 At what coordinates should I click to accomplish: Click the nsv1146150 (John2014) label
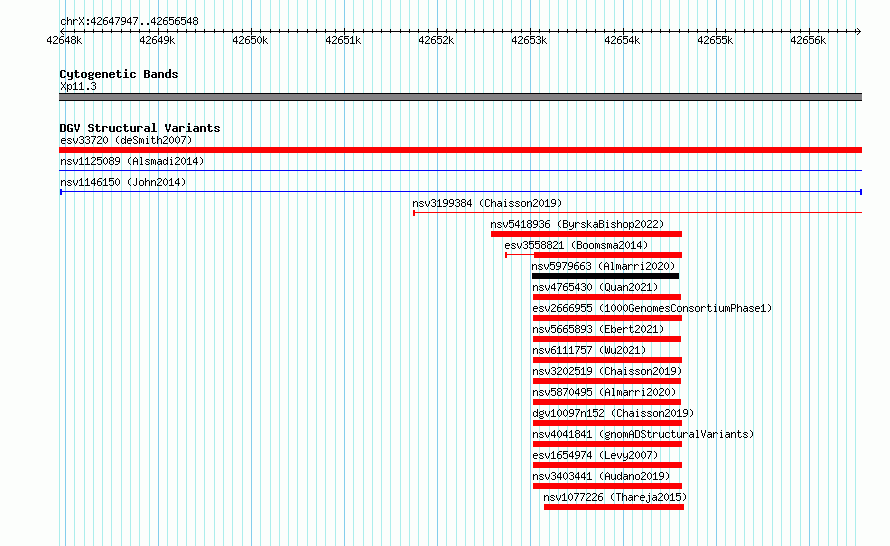point(123,182)
